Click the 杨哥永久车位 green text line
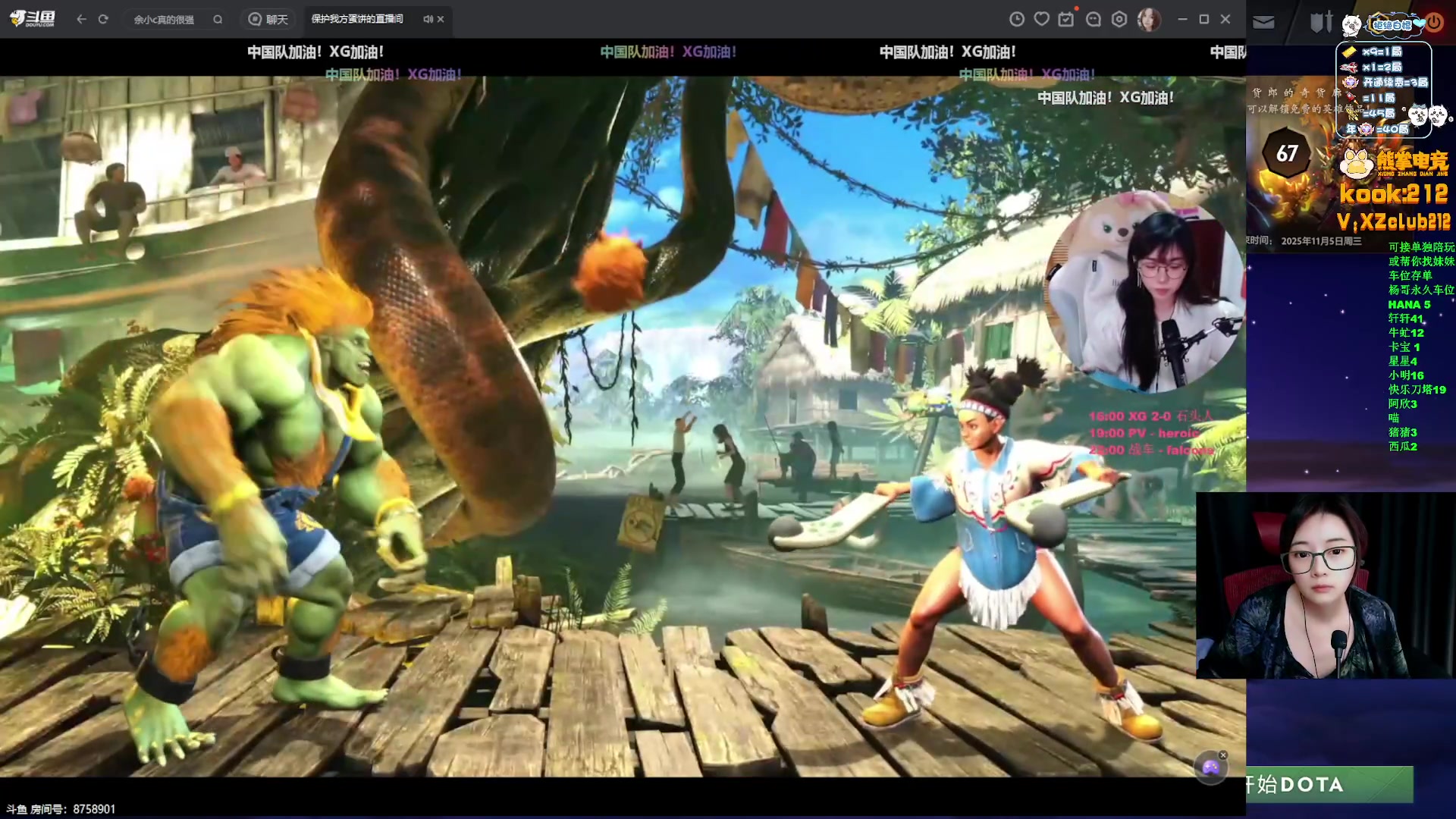1456x819 pixels. 1421,290
